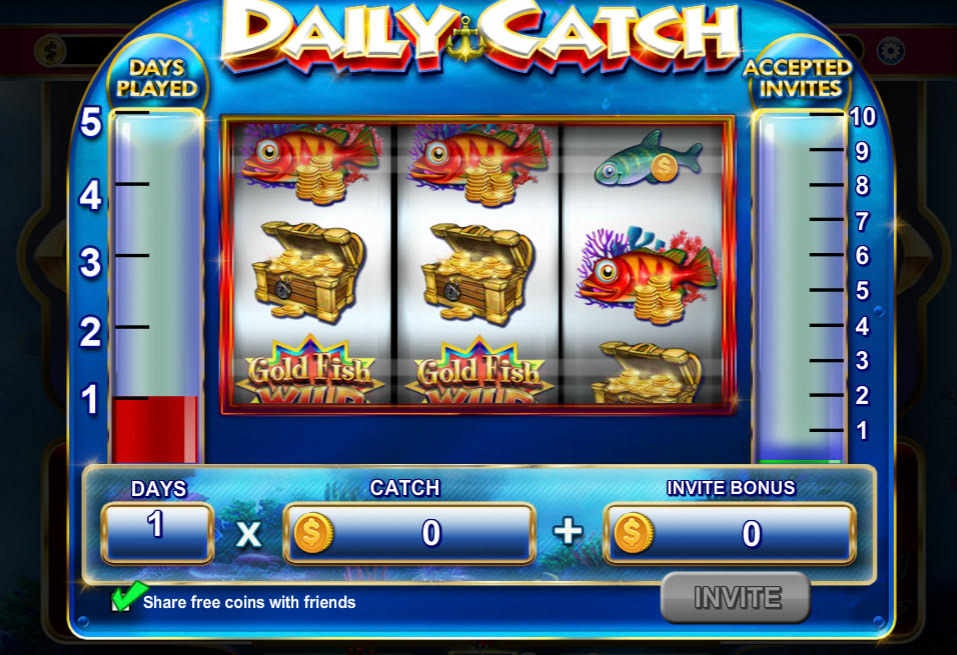Click the red fill of Days Played meter
957x655 pixels.
pos(156,430)
